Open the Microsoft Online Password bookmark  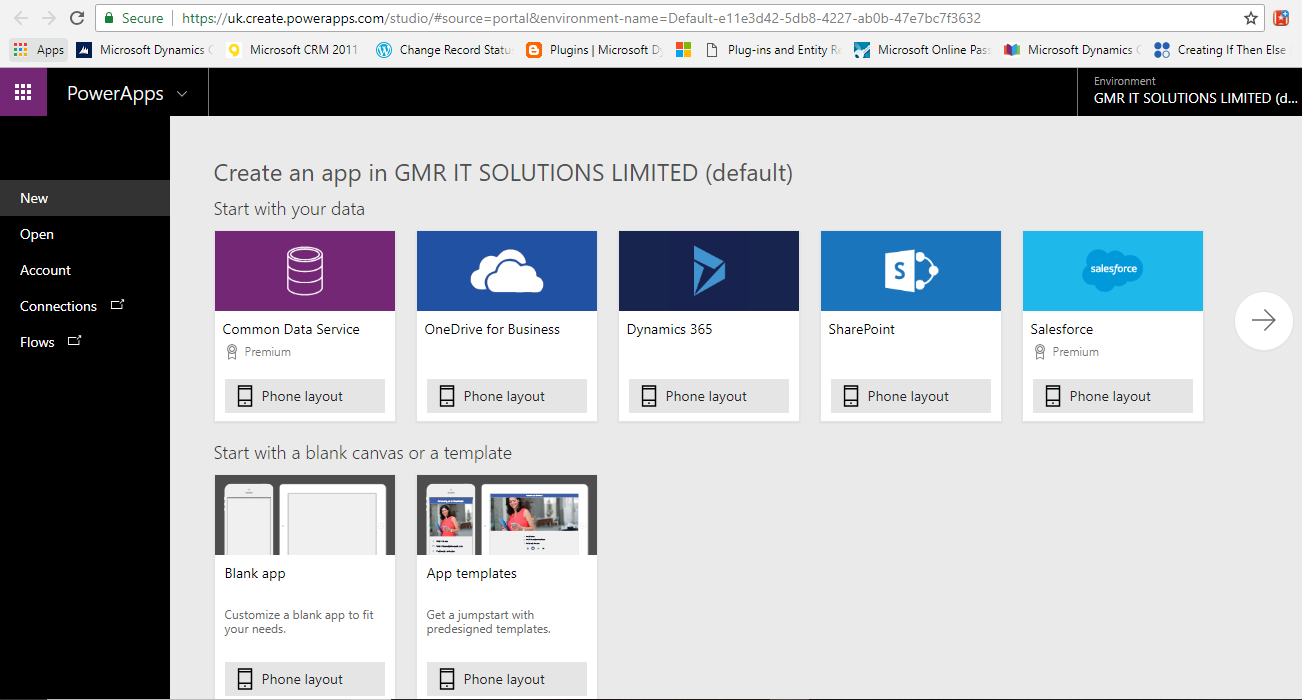click(x=922, y=50)
